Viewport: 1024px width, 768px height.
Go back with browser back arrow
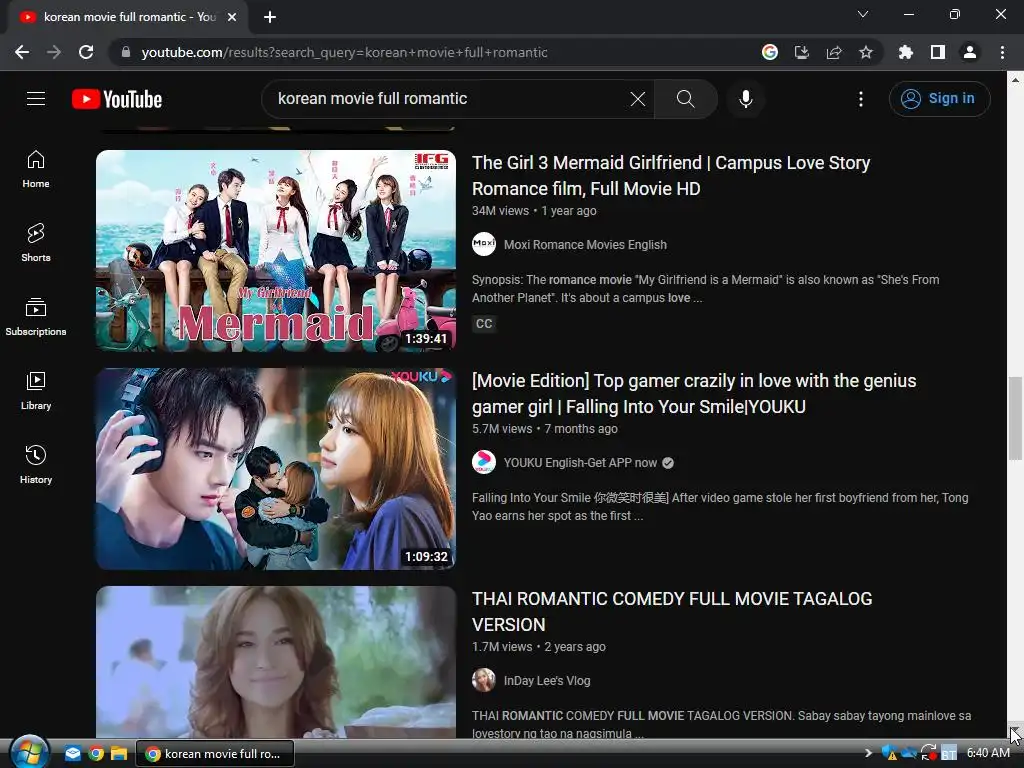[22, 52]
